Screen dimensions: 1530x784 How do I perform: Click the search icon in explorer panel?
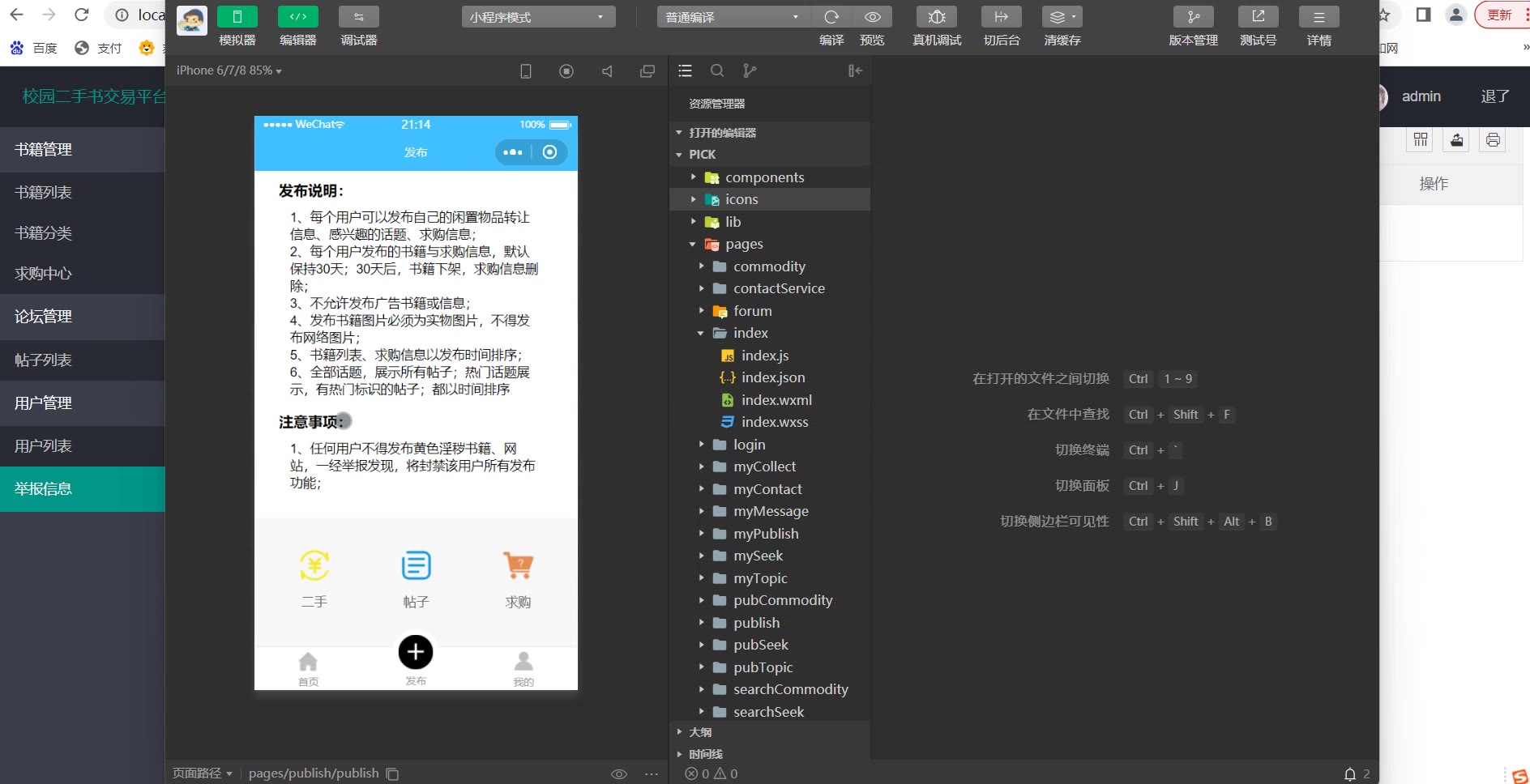[x=717, y=71]
